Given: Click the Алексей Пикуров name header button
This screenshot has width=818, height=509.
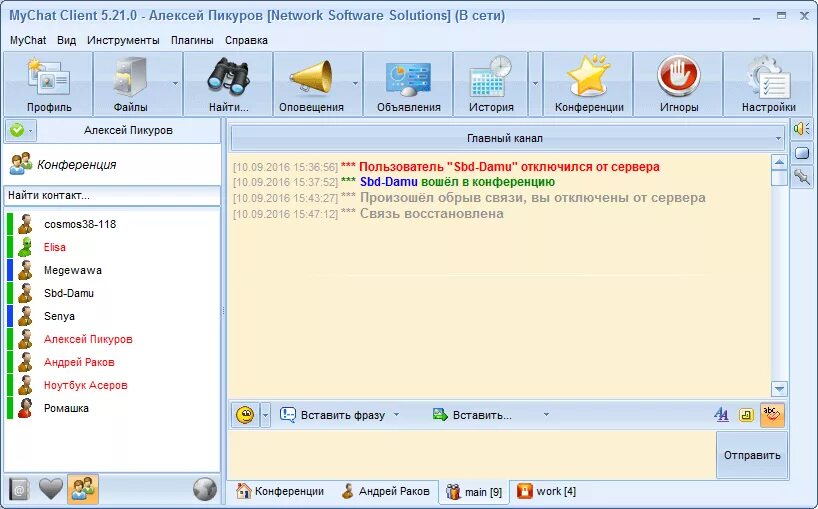Looking at the screenshot, I should (x=128, y=130).
